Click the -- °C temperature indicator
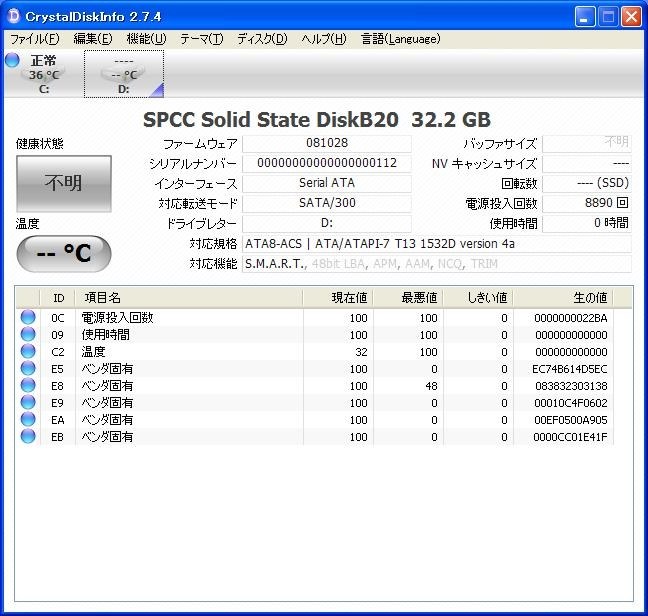Viewport: 648px width, 616px height. (x=64, y=253)
